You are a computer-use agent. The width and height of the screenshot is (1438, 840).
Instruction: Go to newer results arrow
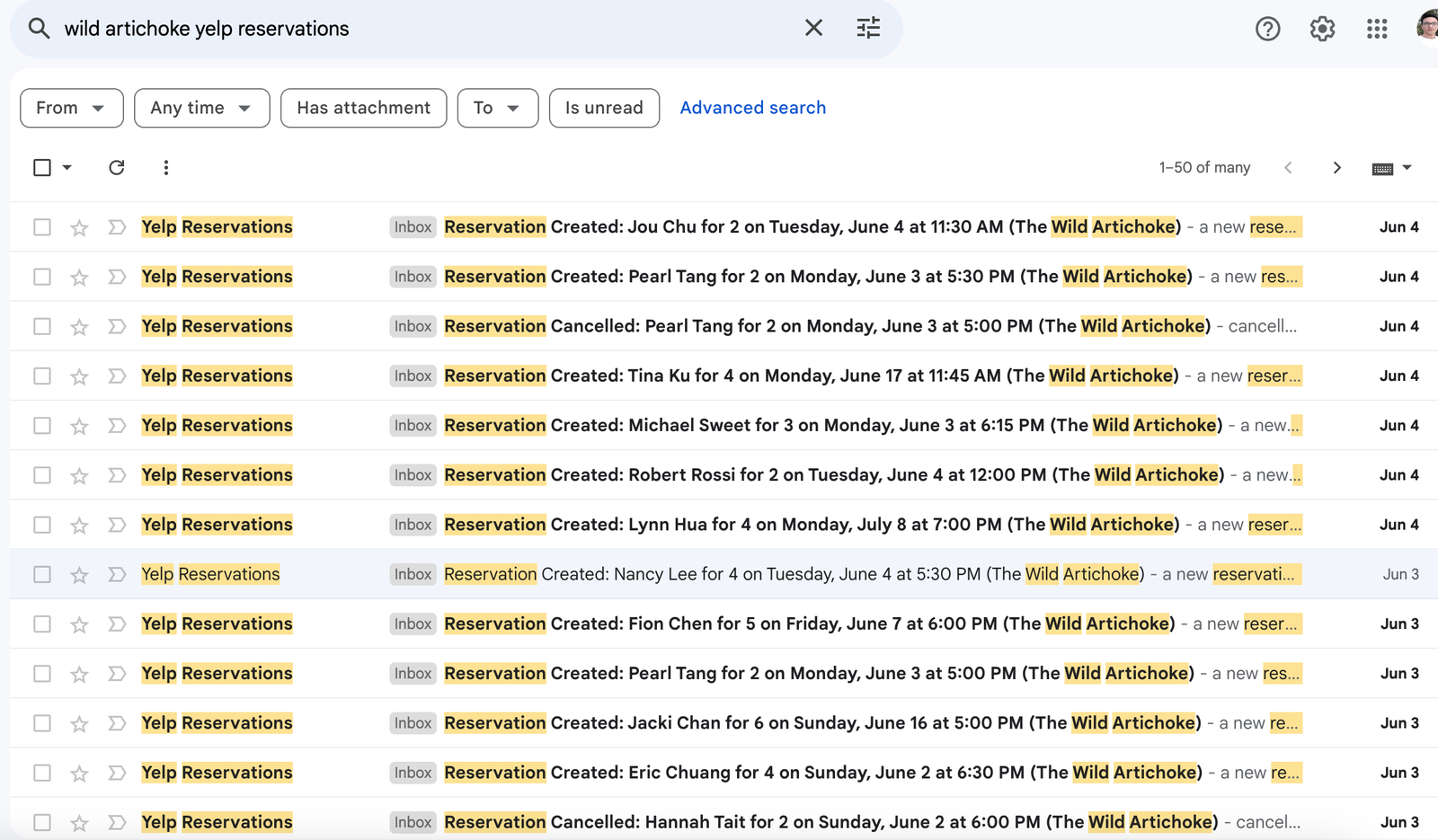pyautogui.click(x=1288, y=167)
